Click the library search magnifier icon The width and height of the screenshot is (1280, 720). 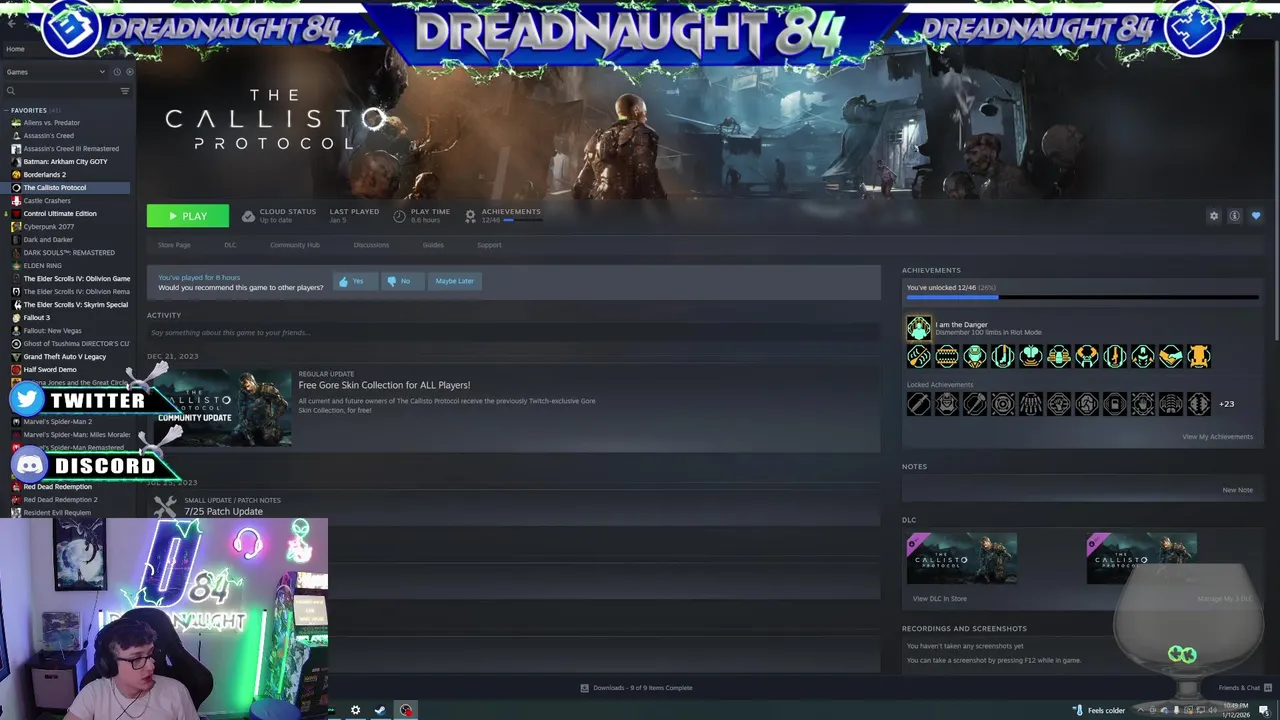[x=11, y=91]
